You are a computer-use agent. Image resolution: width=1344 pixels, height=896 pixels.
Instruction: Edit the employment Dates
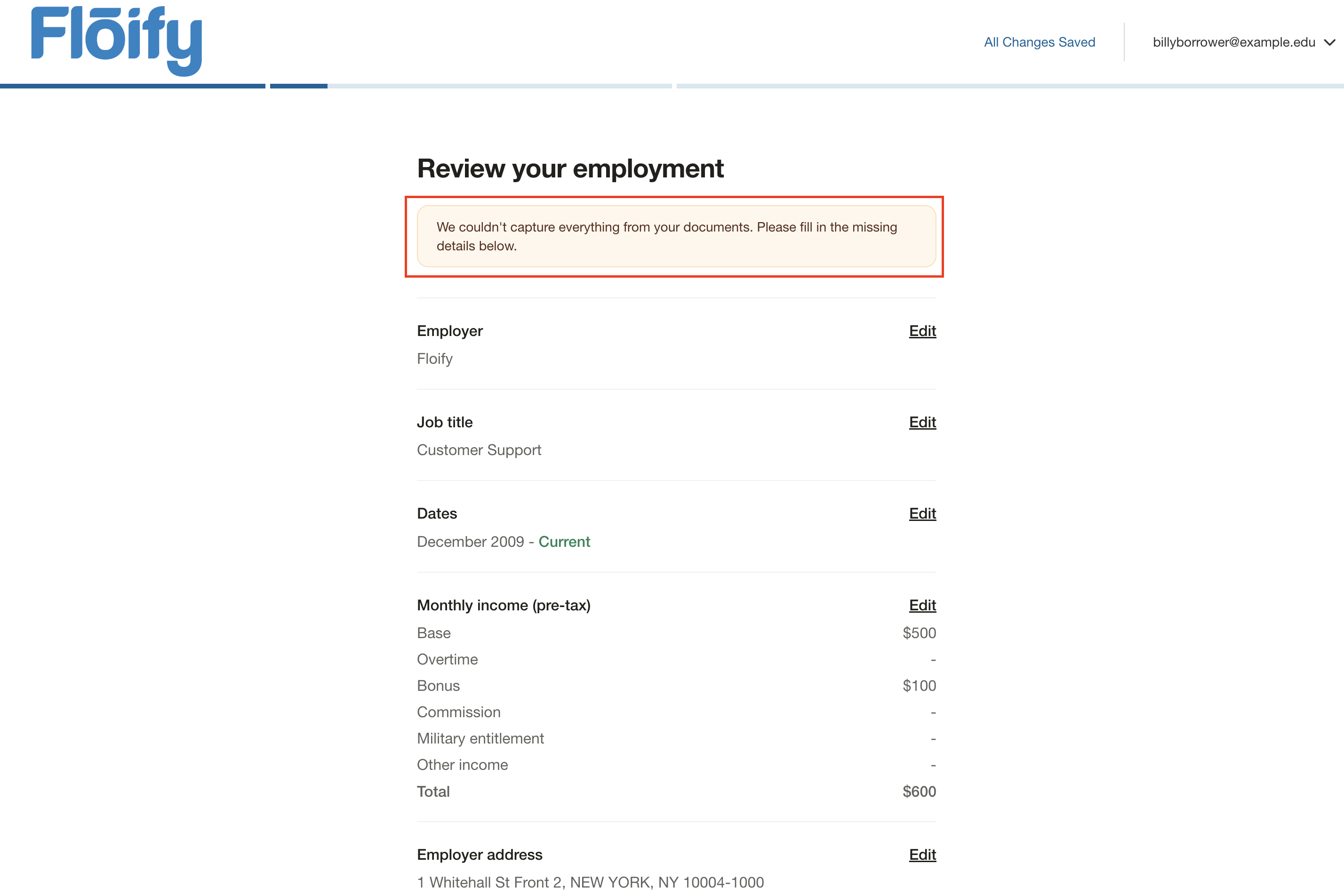[922, 514]
